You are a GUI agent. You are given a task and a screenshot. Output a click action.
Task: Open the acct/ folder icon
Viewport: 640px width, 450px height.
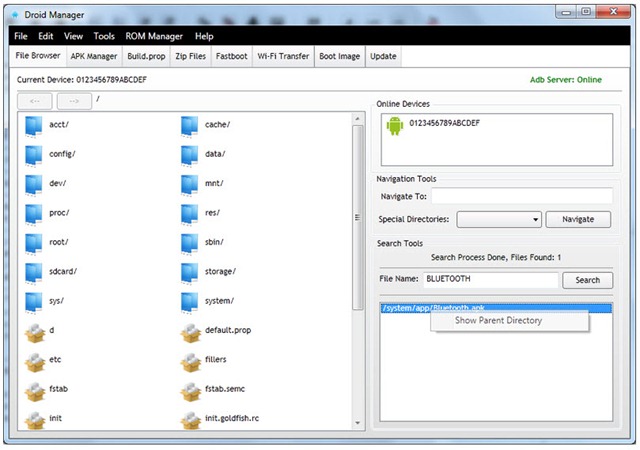coord(33,126)
